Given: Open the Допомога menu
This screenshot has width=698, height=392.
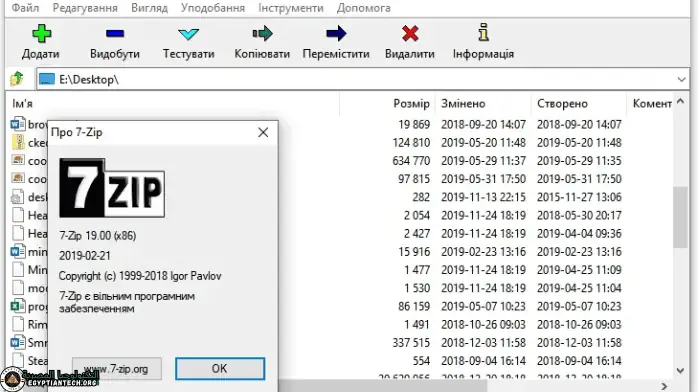Looking at the screenshot, I should (x=364, y=8).
